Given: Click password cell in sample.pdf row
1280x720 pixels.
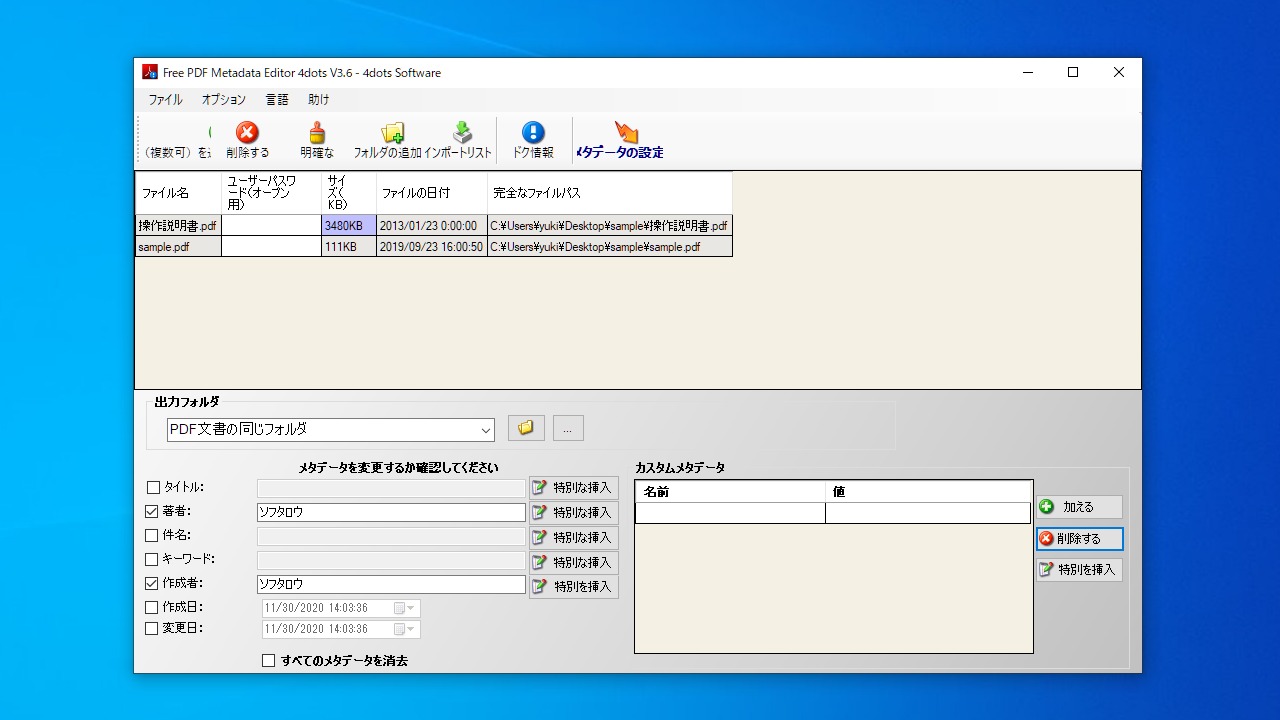Looking at the screenshot, I should tap(271, 247).
